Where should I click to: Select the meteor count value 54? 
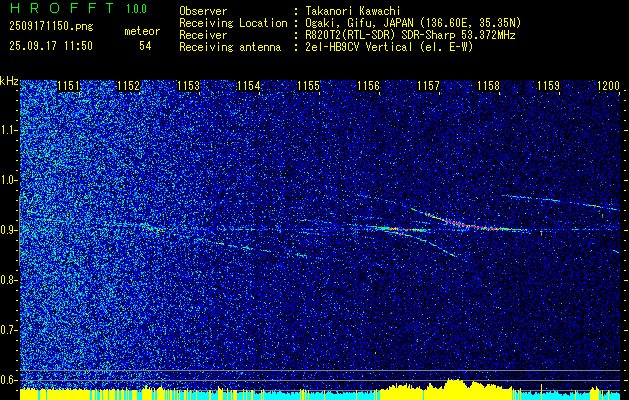tap(145, 46)
